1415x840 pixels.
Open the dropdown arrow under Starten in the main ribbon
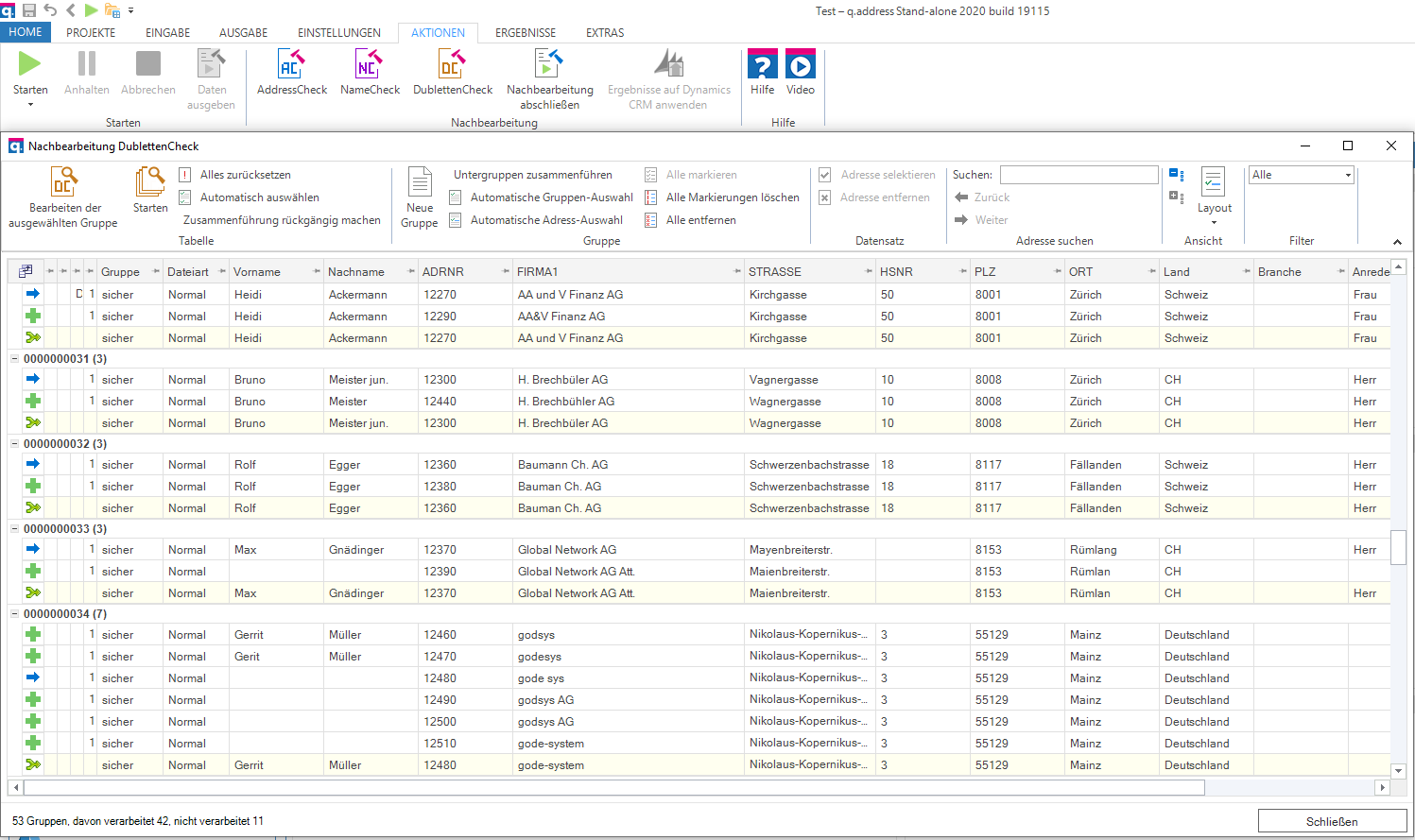[30, 104]
